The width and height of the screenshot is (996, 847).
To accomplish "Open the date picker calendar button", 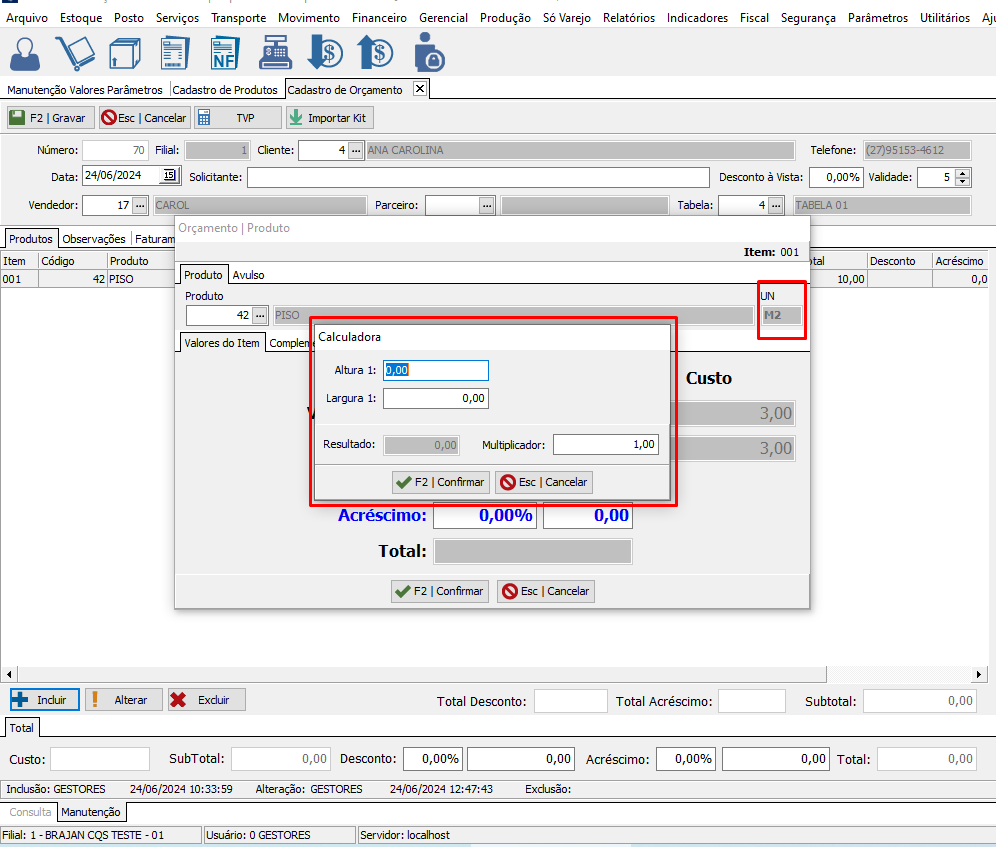I will click(169, 176).
